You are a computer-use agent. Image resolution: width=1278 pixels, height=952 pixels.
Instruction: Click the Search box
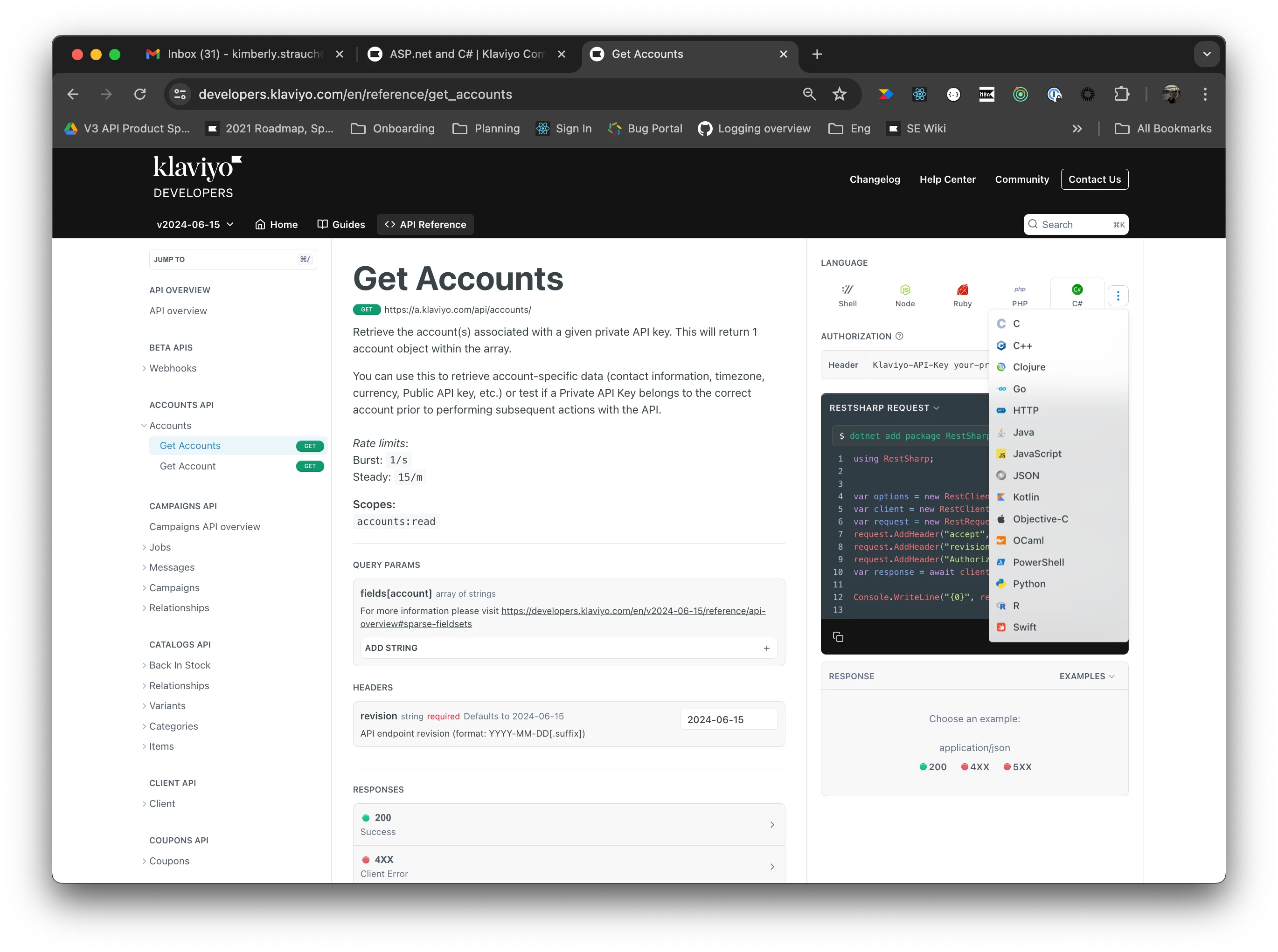click(x=1075, y=224)
